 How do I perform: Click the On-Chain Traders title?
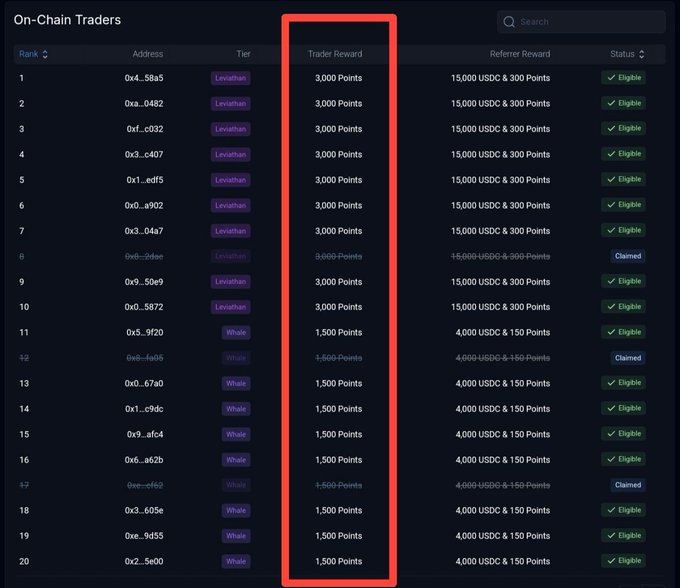pos(67,20)
